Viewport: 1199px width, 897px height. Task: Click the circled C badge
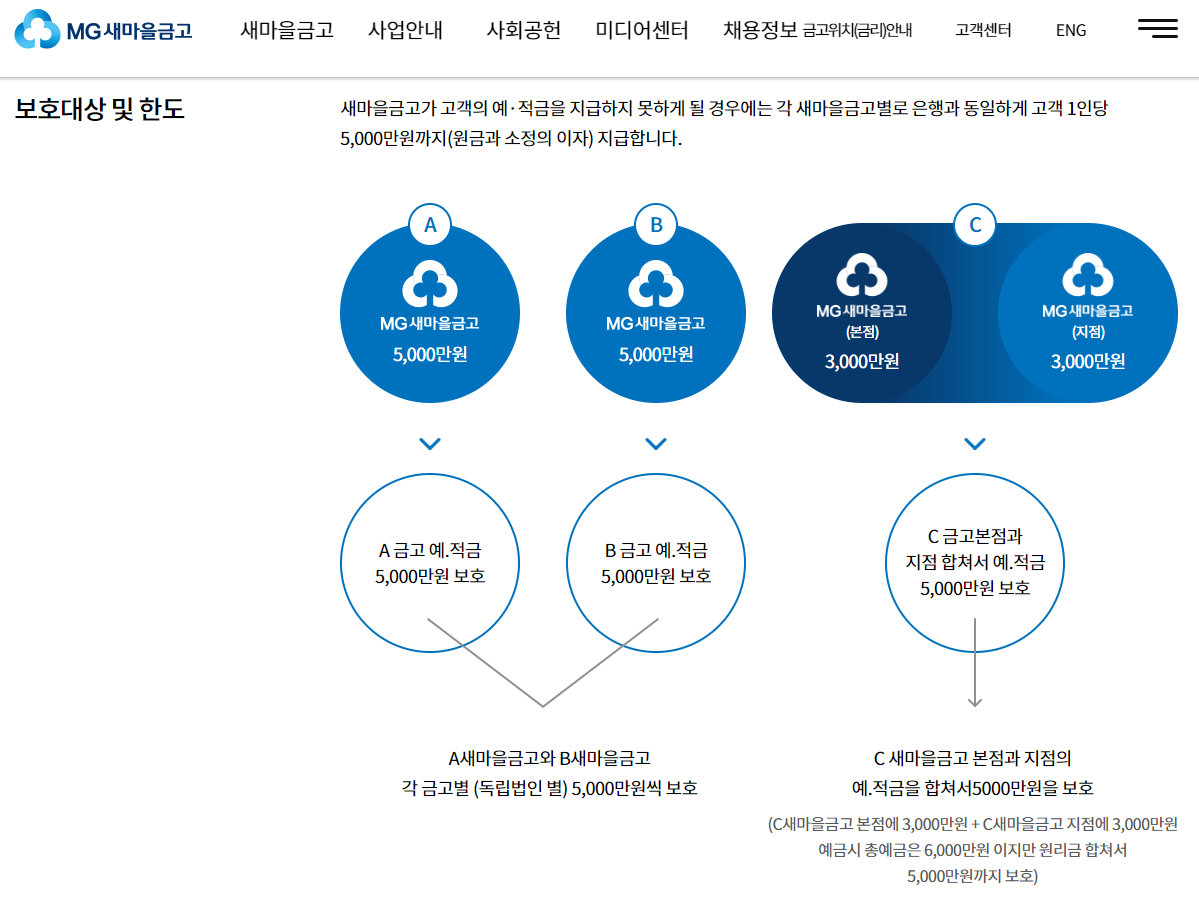[x=975, y=225]
